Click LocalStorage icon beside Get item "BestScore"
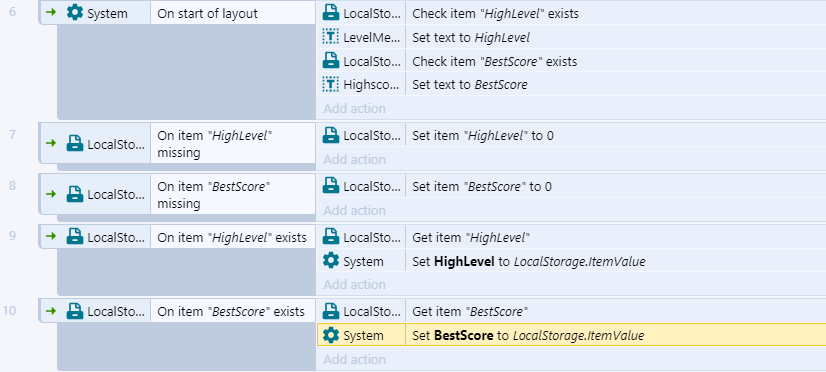Screen dimensions: 826x372 [331, 311]
